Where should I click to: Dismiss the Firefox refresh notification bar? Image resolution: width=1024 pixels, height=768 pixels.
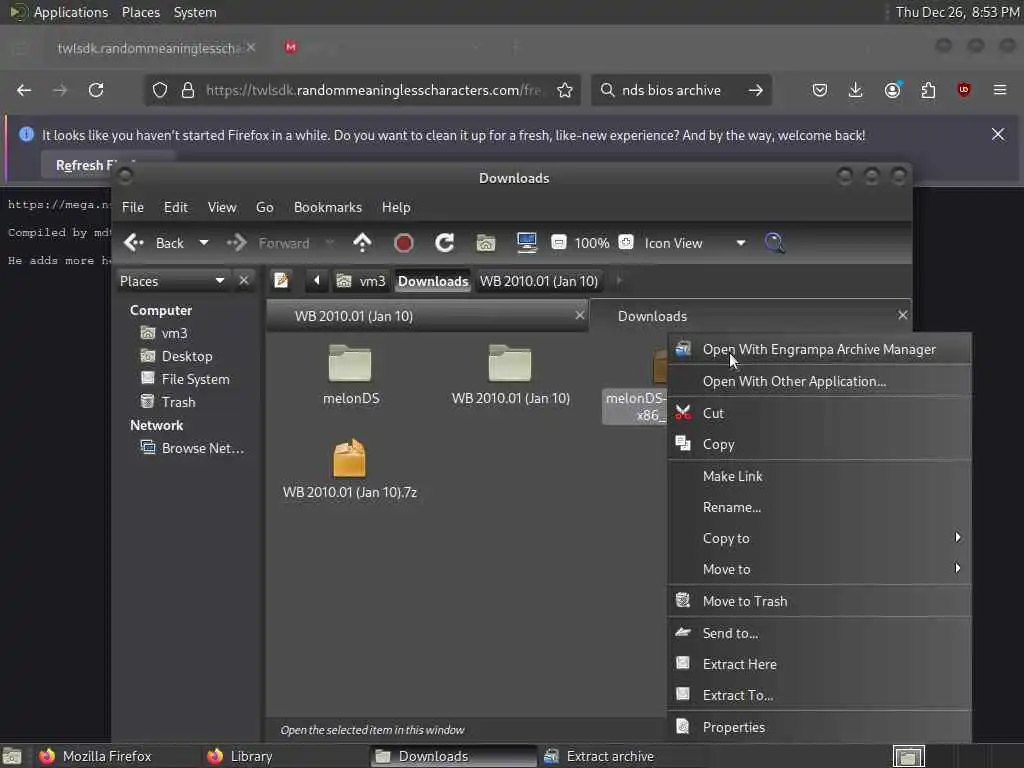998,135
